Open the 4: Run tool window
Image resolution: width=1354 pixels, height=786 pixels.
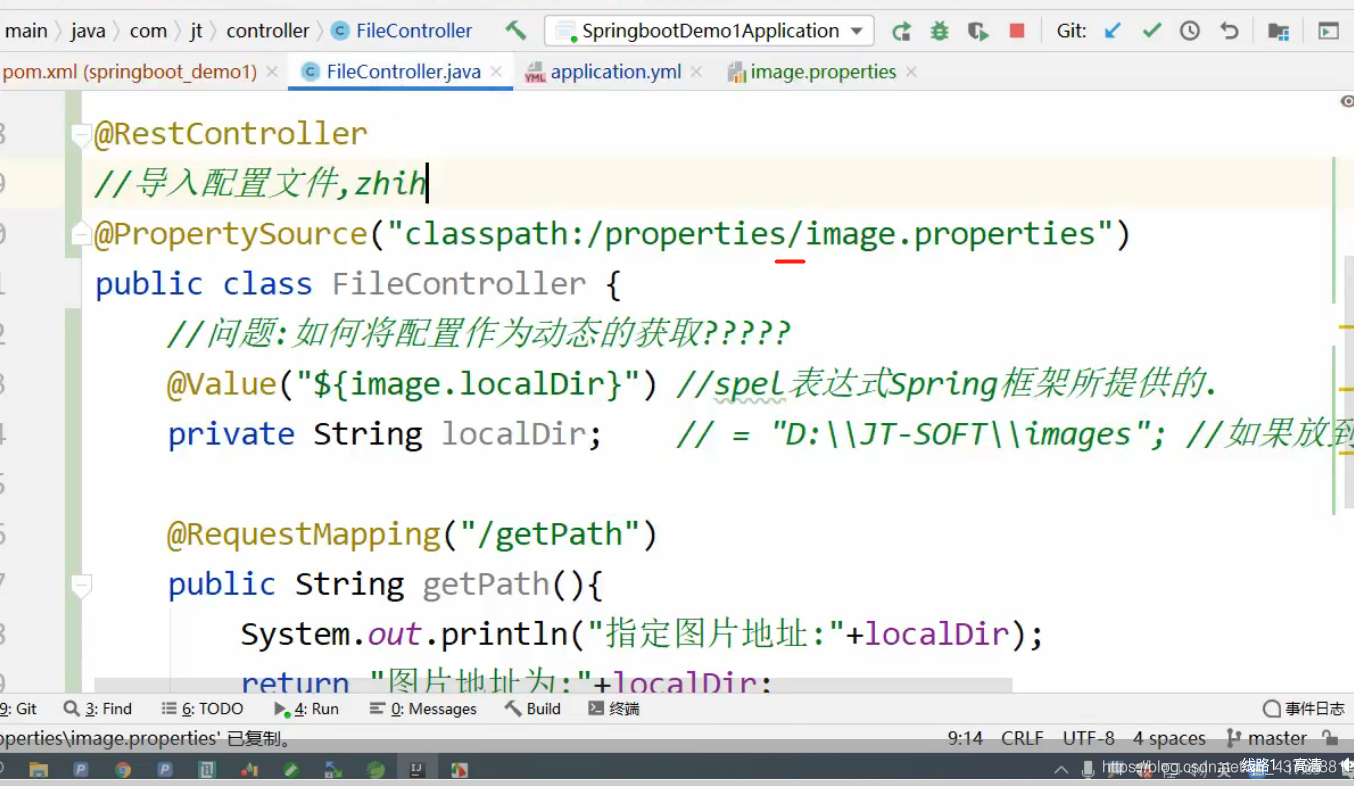[x=307, y=709]
